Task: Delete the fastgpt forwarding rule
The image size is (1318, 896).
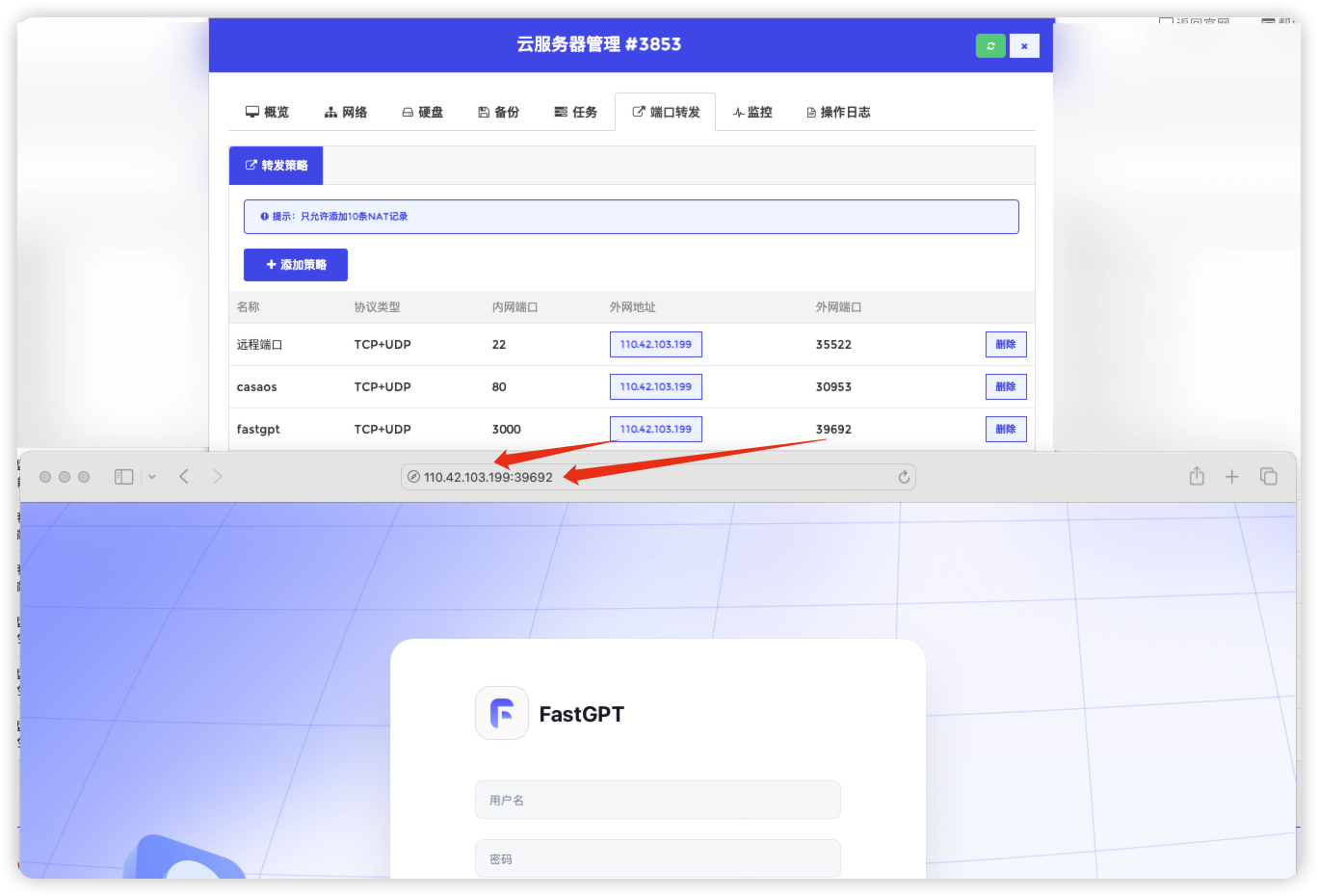Action: tap(1006, 429)
